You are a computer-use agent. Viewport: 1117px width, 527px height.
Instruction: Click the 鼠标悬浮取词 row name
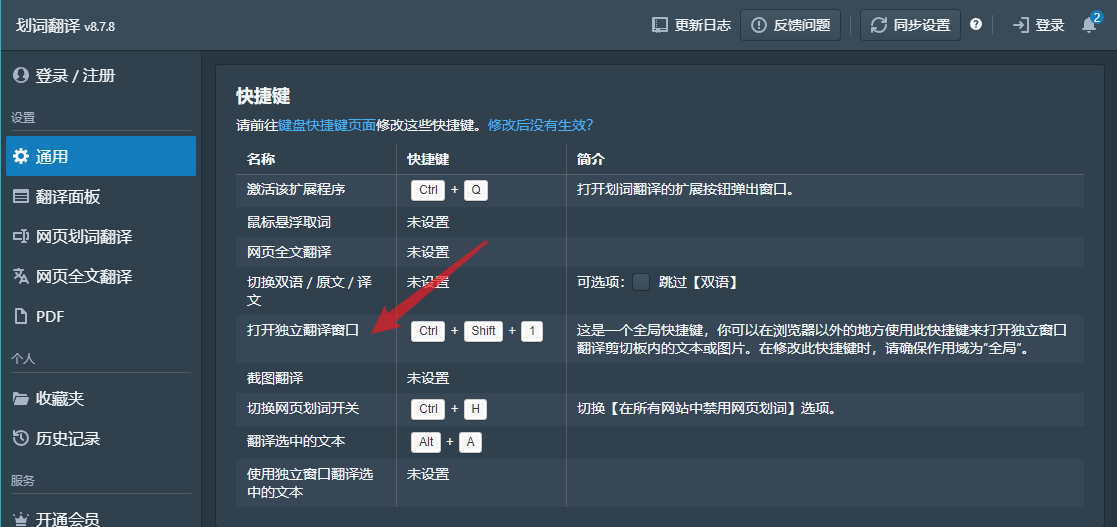(x=289, y=222)
